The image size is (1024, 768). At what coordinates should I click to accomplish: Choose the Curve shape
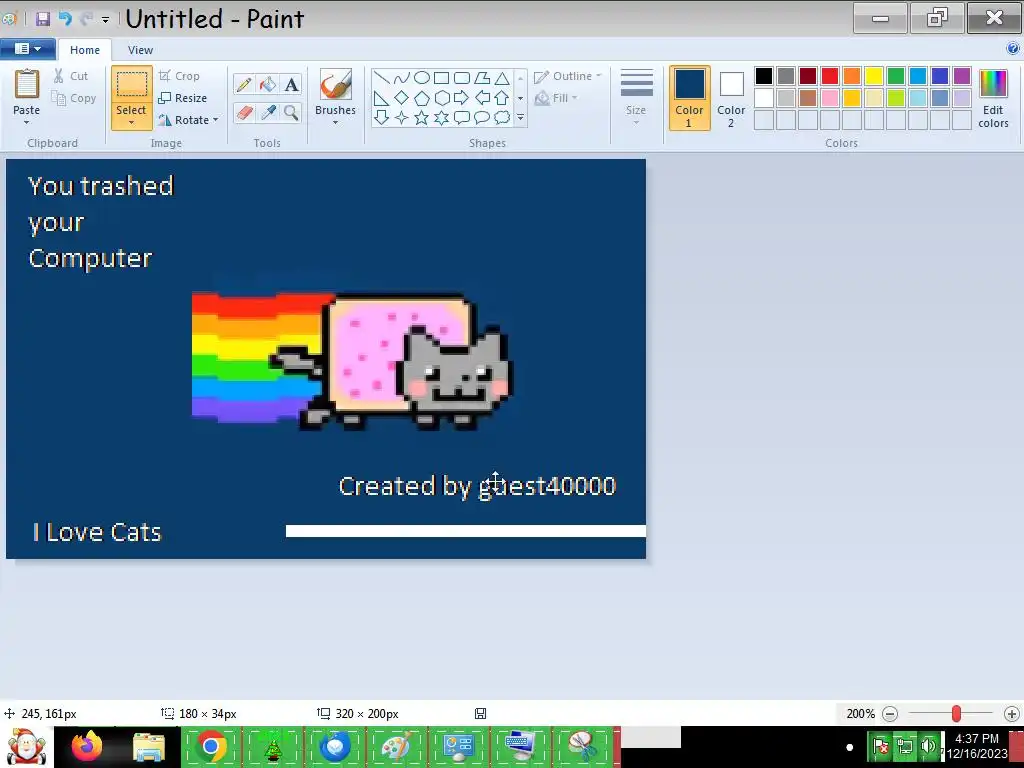[402, 78]
